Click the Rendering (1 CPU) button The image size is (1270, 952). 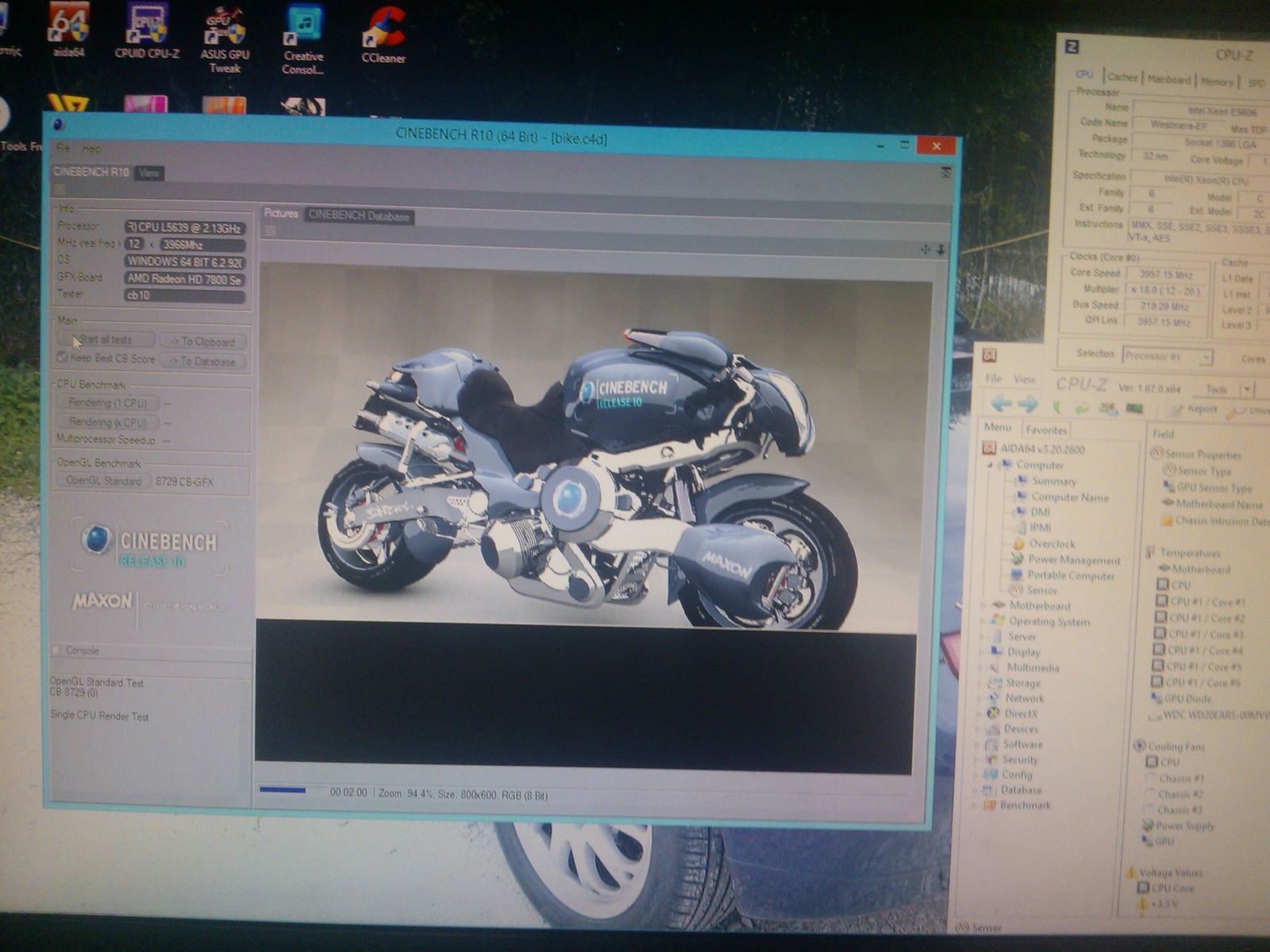pos(107,403)
